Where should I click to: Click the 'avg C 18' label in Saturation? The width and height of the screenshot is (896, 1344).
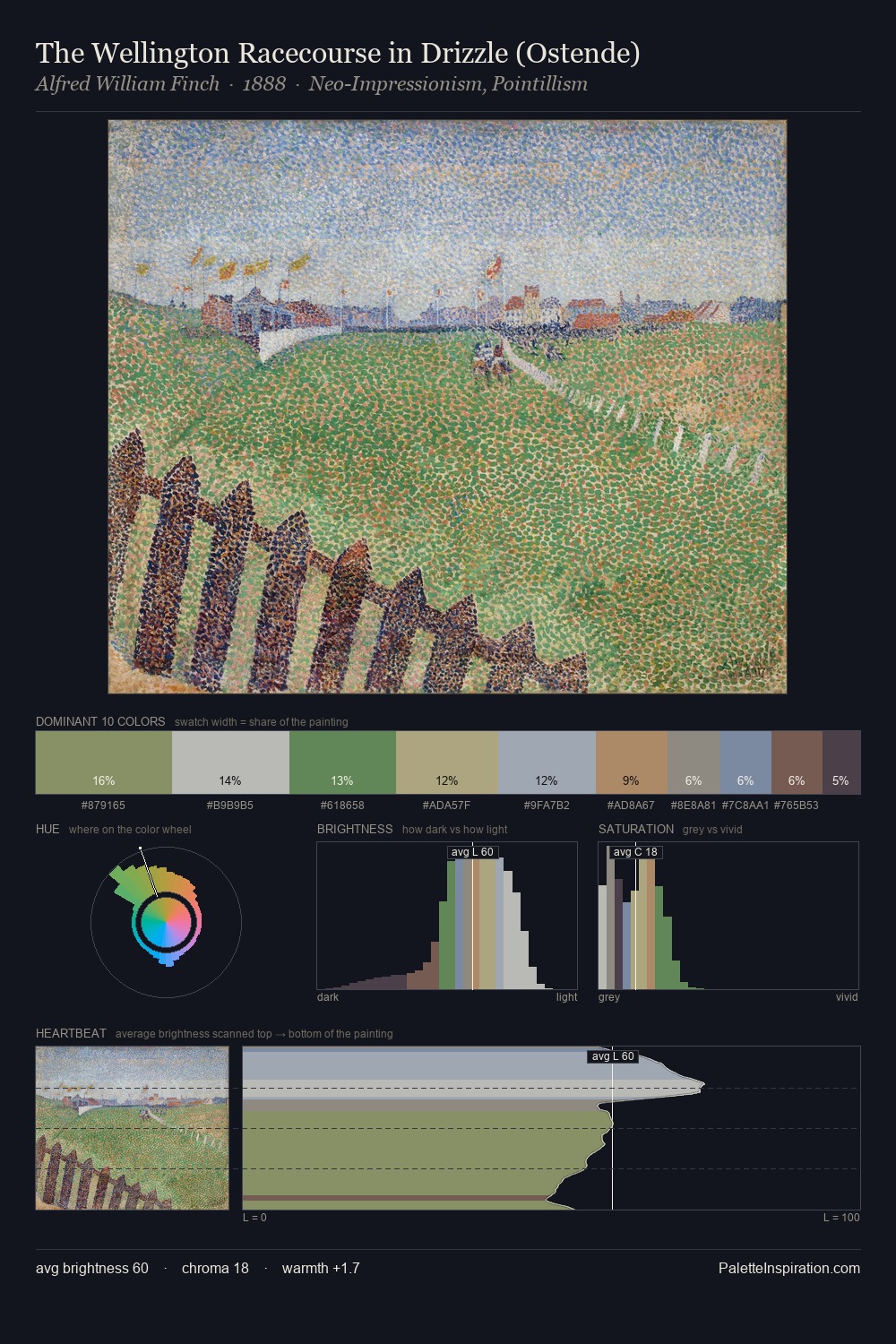pyautogui.click(x=635, y=852)
